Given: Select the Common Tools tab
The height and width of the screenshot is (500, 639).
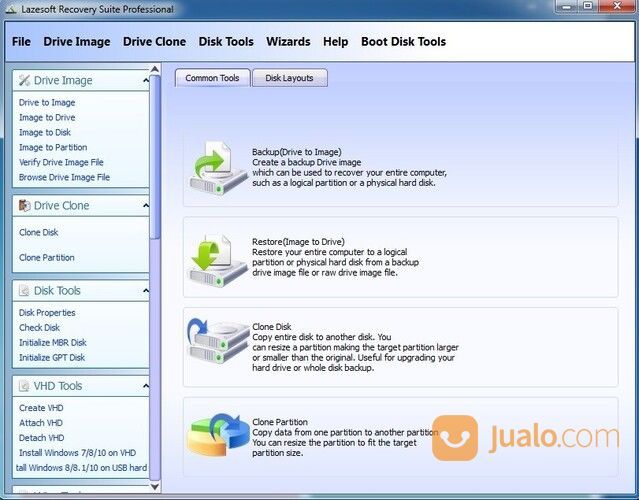Looking at the screenshot, I should point(212,78).
